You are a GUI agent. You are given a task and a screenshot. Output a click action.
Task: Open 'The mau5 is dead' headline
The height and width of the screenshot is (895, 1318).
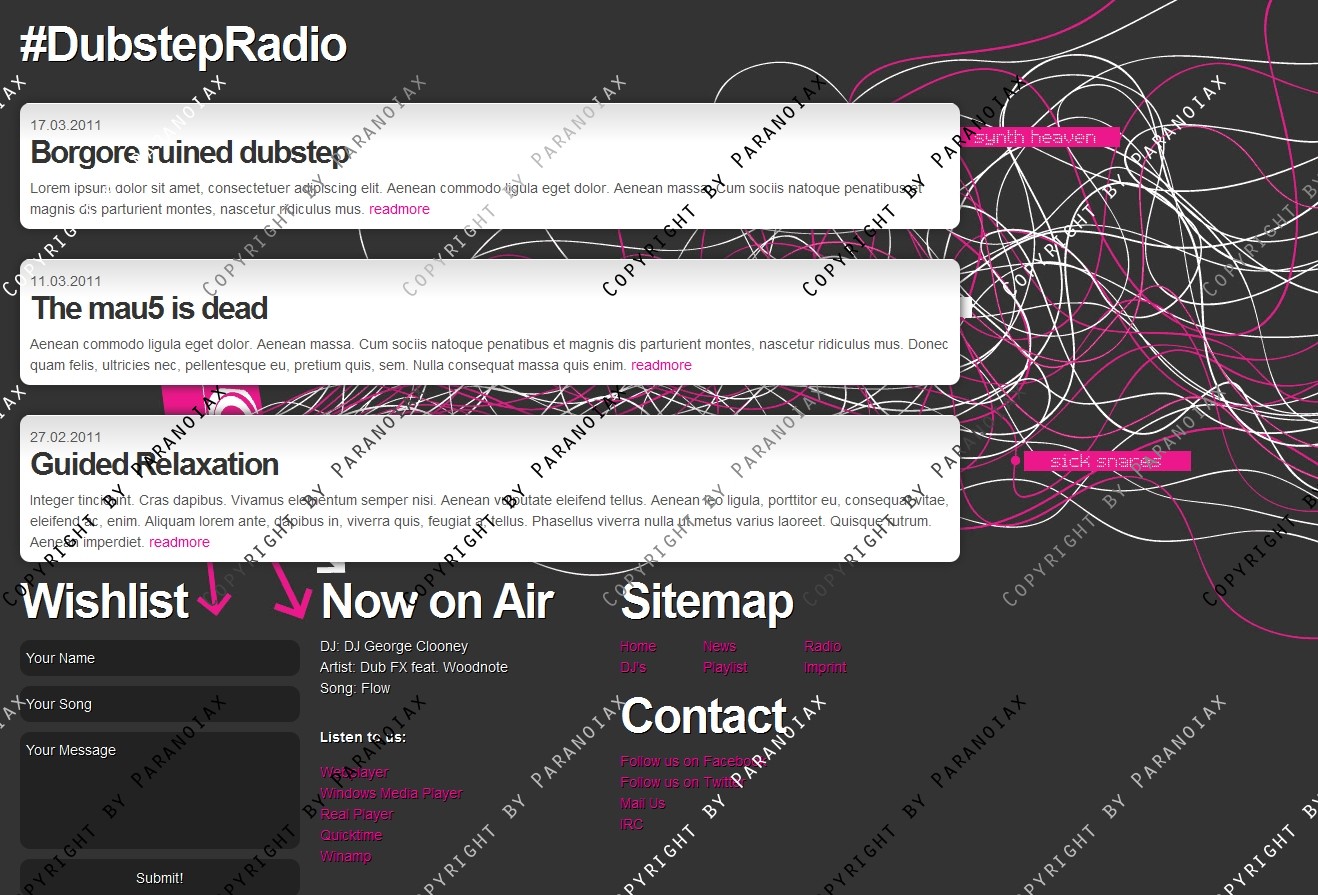[x=149, y=309]
